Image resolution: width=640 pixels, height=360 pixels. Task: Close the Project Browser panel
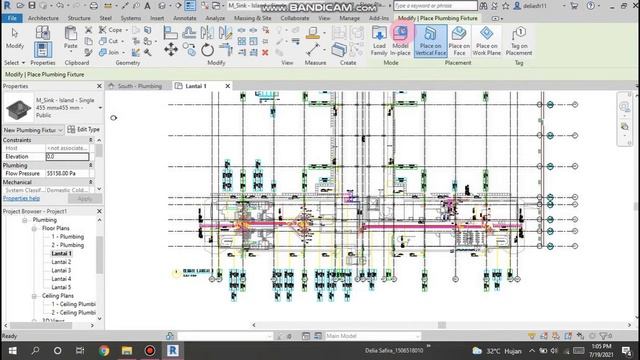point(99,211)
